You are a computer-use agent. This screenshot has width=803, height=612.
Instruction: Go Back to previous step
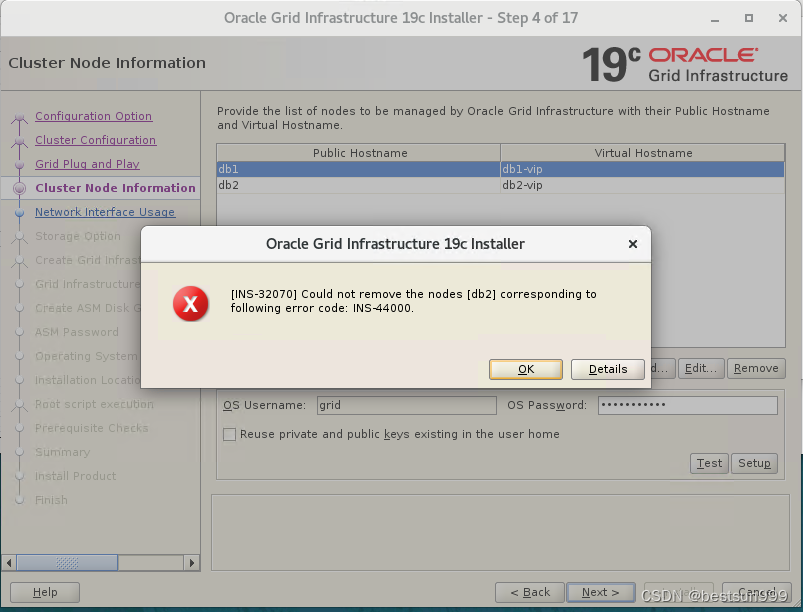[530, 593]
